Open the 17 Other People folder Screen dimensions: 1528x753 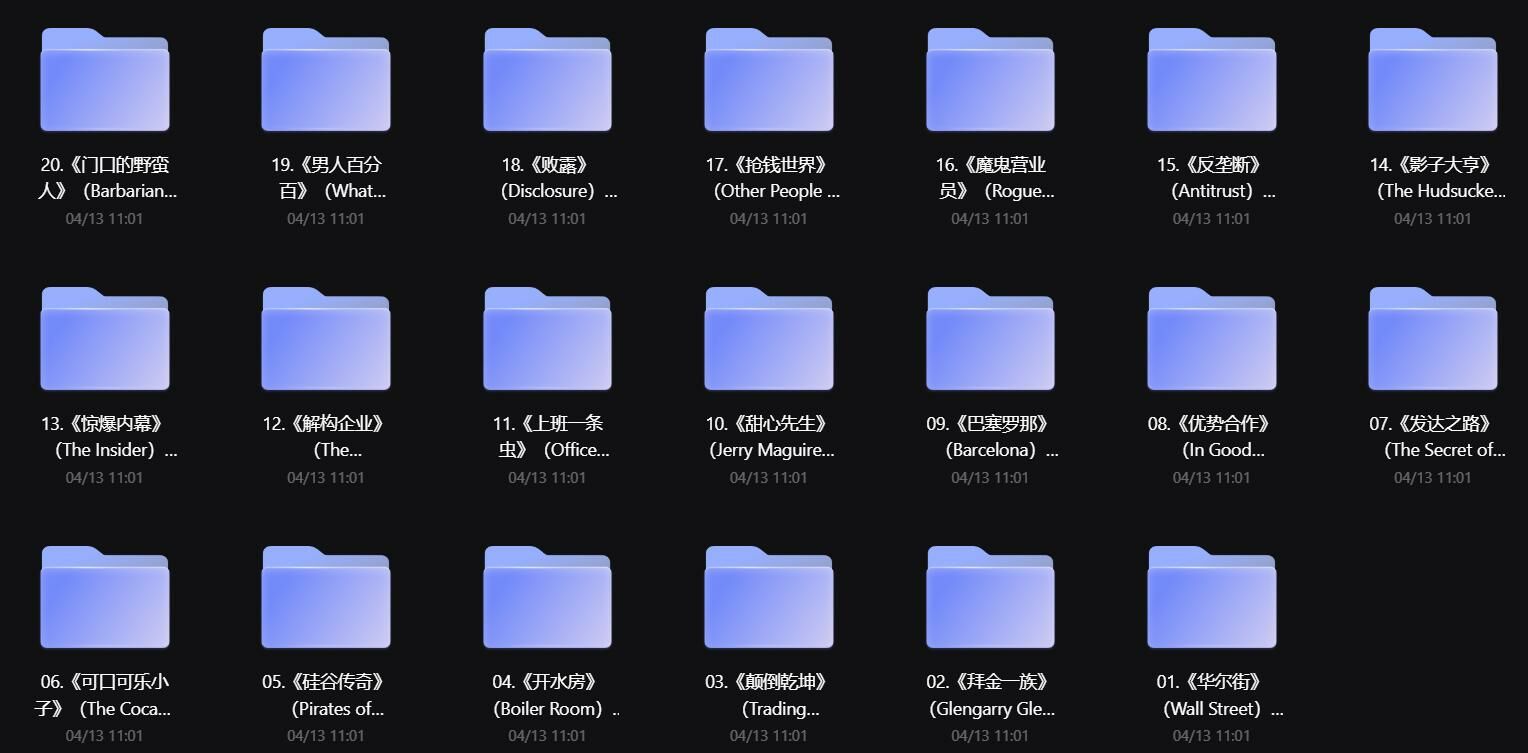pos(768,81)
